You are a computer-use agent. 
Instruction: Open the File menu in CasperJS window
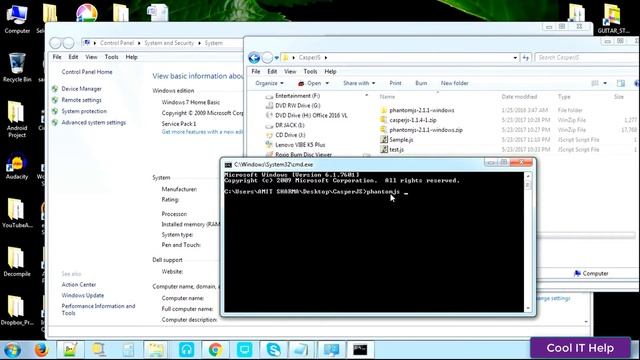pyautogui.click(x=256, y=71)
